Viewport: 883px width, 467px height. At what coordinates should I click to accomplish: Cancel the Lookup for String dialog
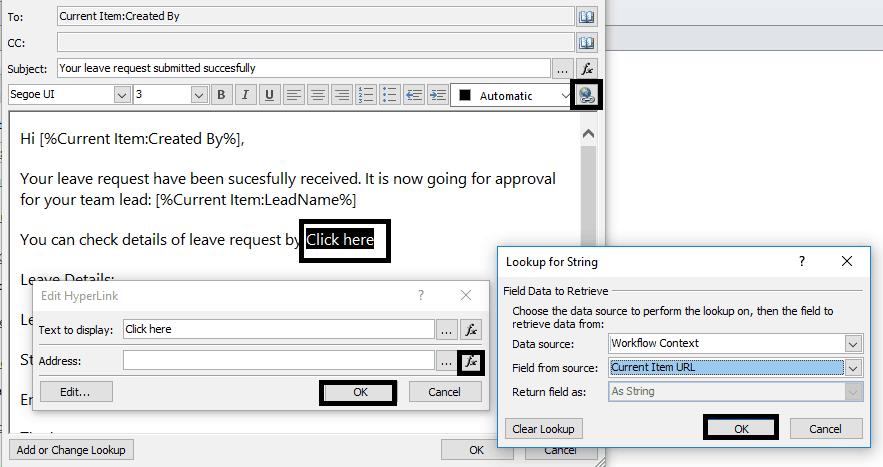click(x=826, y=429)
